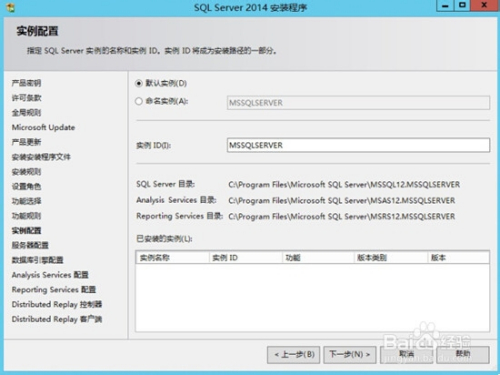Image resolution: width=500 pixels, height=375 pixels.
Task: Sort by the 实例 ID column header
Action: coord(245,258)
